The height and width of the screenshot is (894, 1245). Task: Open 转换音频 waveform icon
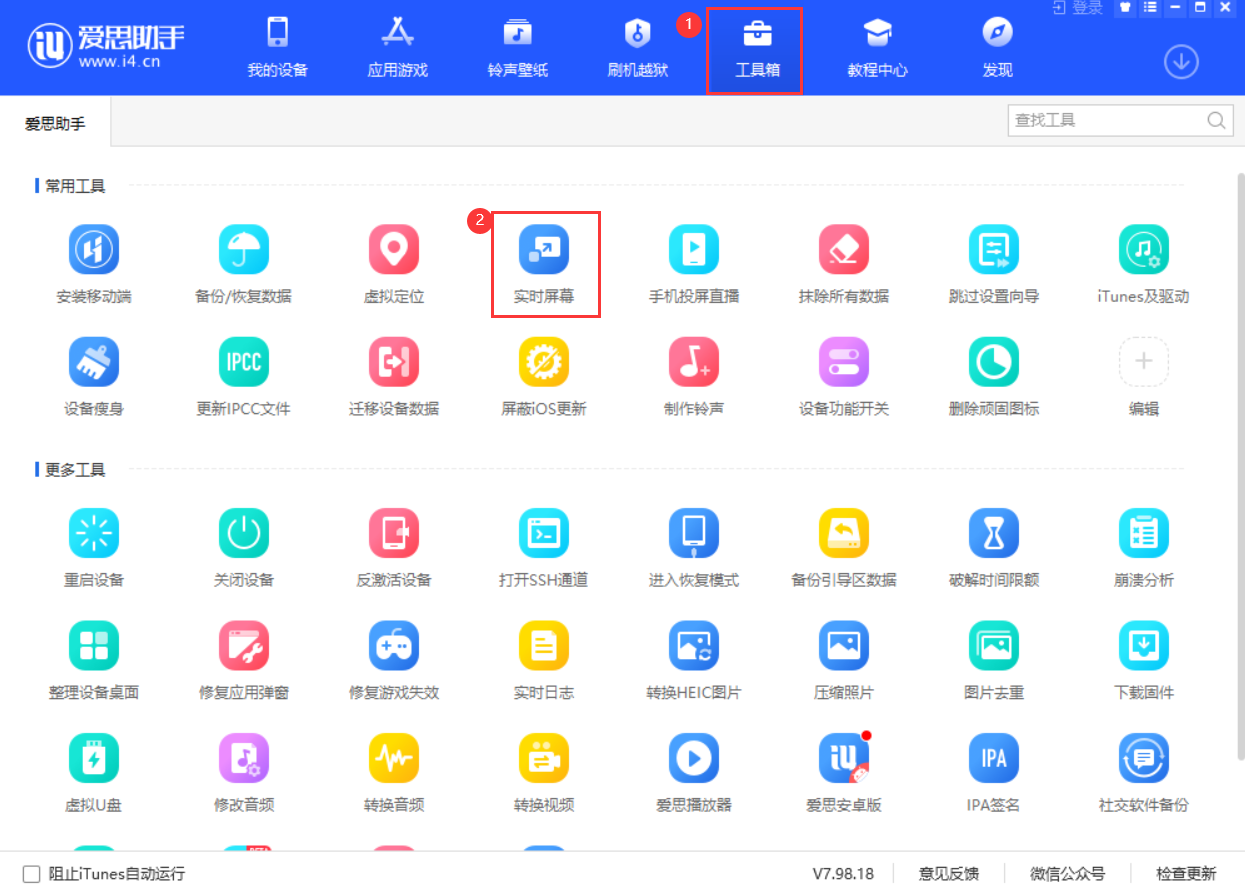click(394, 758)
